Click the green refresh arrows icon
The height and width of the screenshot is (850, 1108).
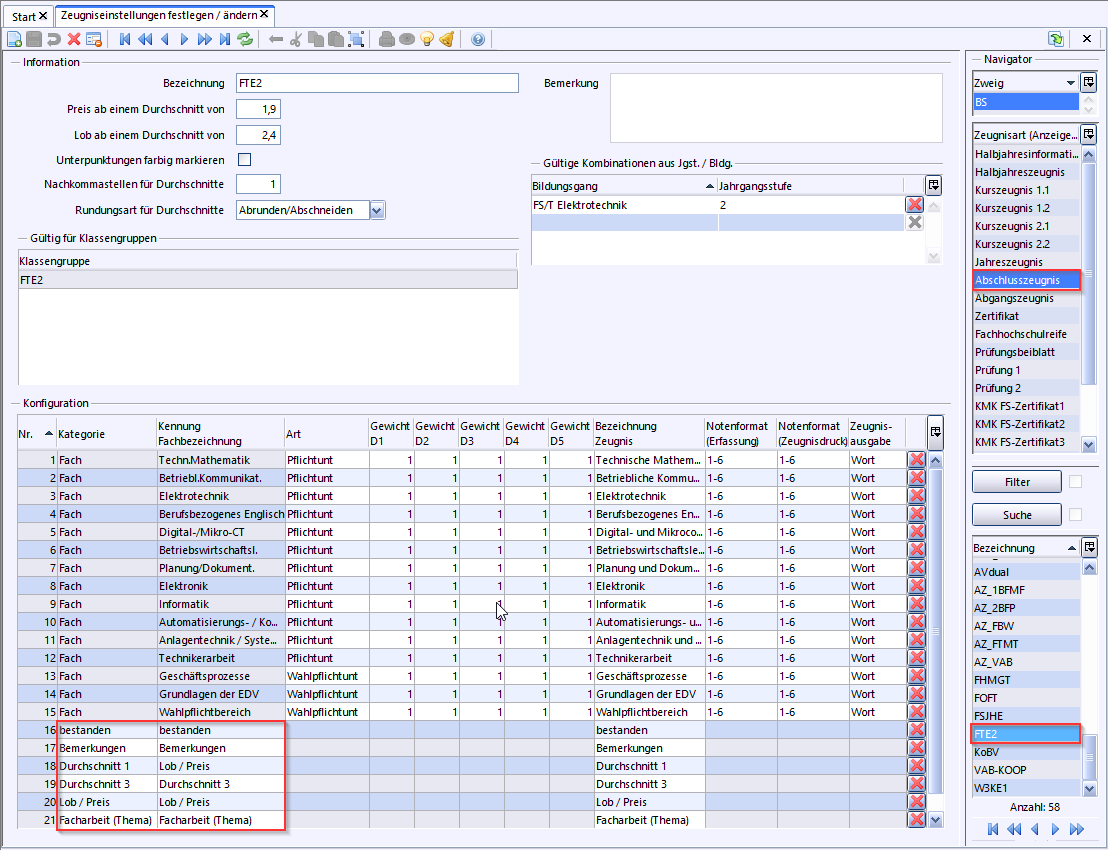(245, 39)
